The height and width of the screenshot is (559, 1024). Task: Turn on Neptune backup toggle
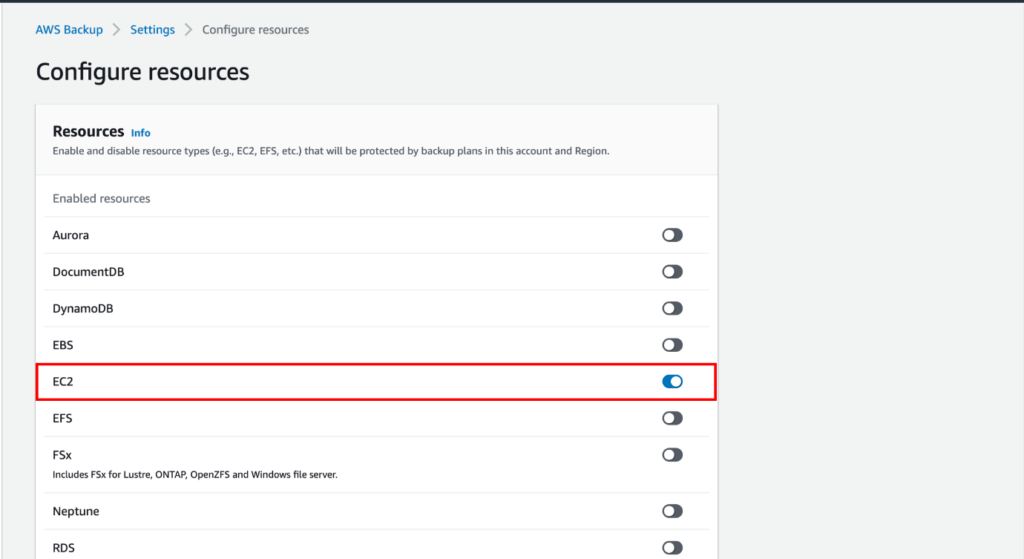pos(672,511)
